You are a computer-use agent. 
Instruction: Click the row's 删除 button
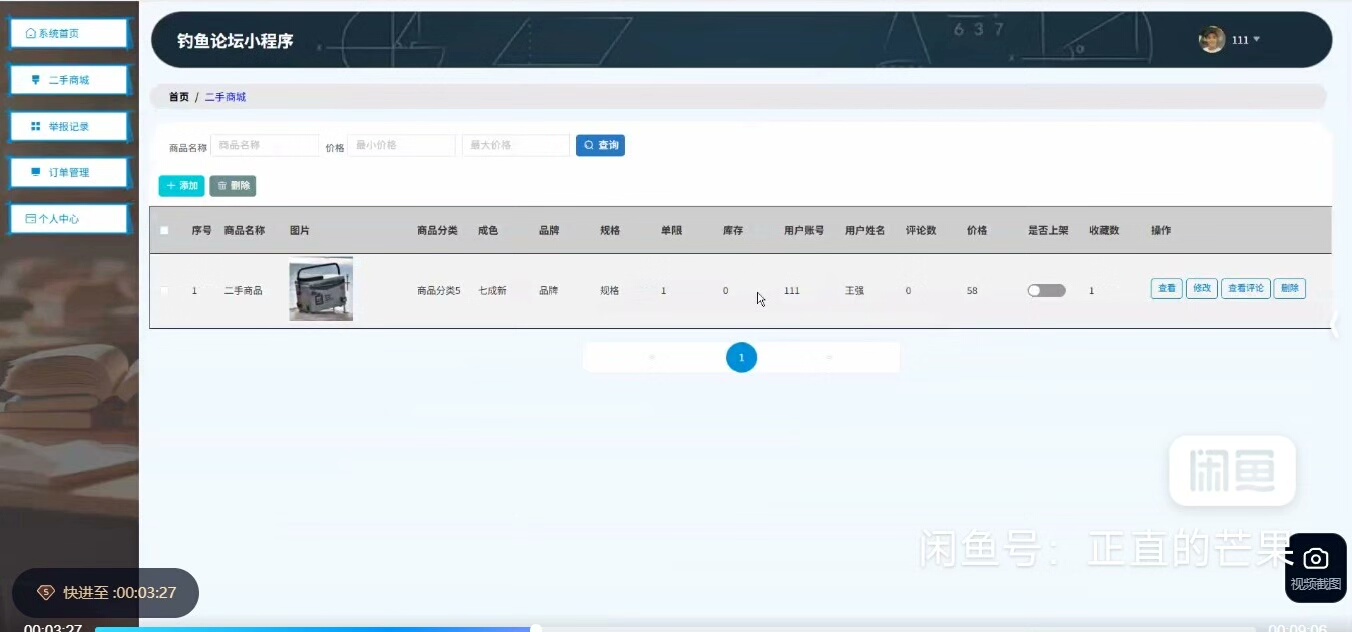pyautogui.click(x=1289, y=288)
